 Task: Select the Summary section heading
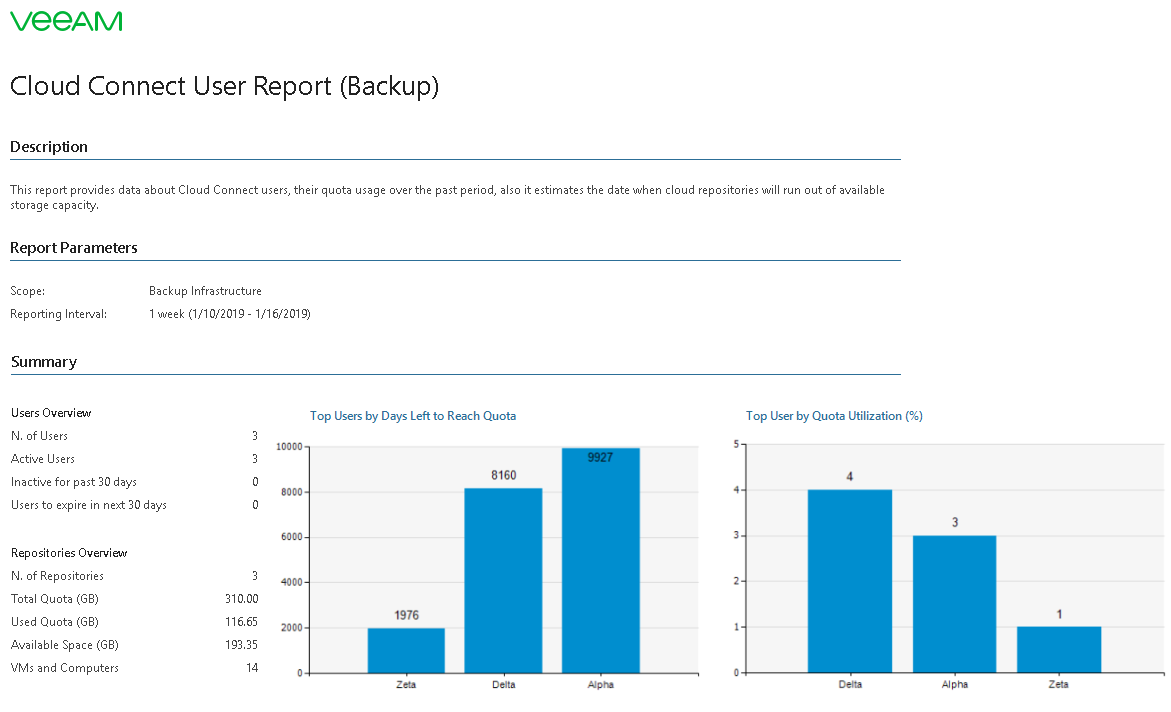point(44,362)
